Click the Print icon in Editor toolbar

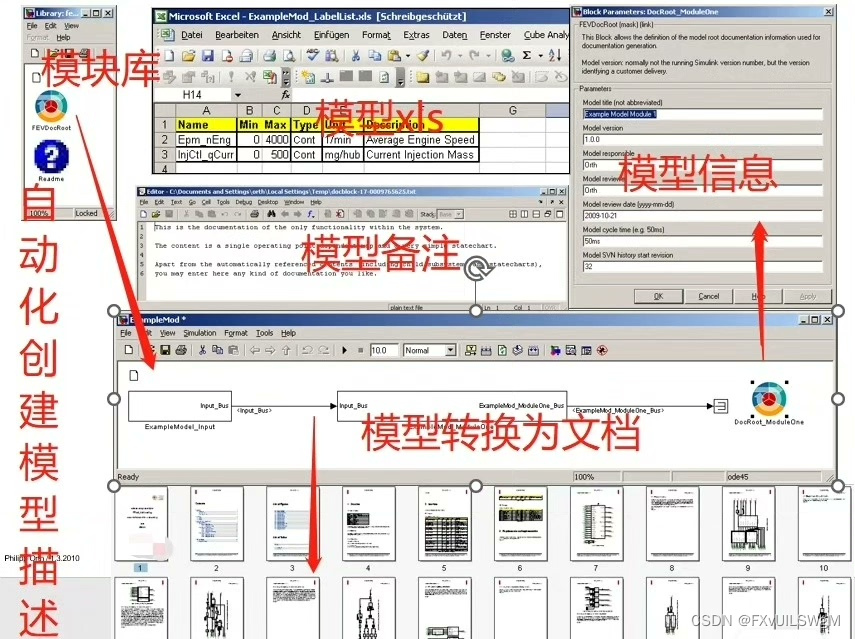click(x=254, y=214)
